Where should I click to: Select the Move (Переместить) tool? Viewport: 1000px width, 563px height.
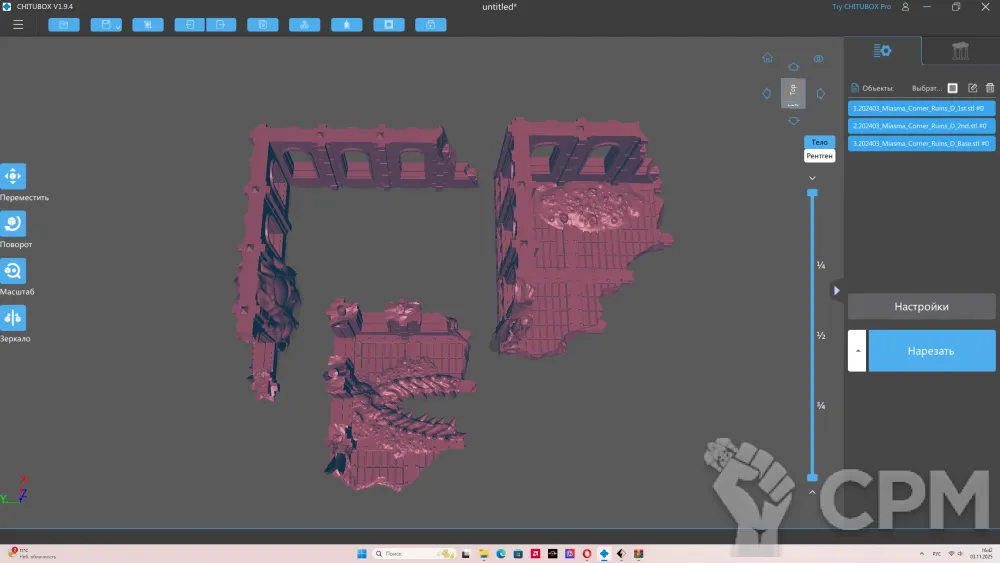click(13, 176)
